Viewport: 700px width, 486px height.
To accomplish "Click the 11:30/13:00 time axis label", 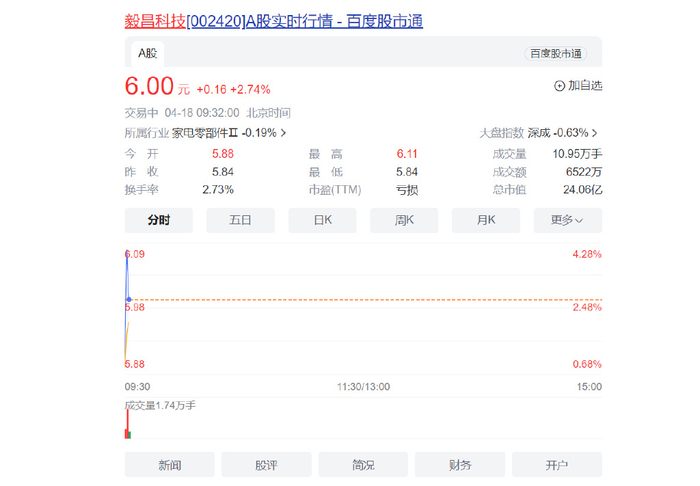I will pyautogui.click(x=363, y=386).
